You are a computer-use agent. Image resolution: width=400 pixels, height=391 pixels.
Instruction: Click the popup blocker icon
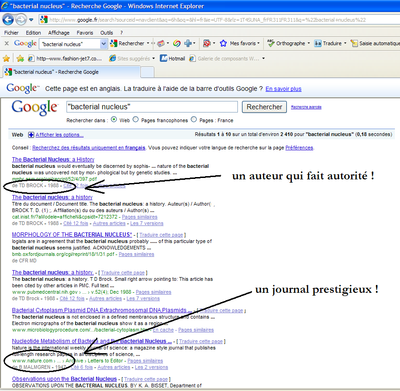coord(207,43)
